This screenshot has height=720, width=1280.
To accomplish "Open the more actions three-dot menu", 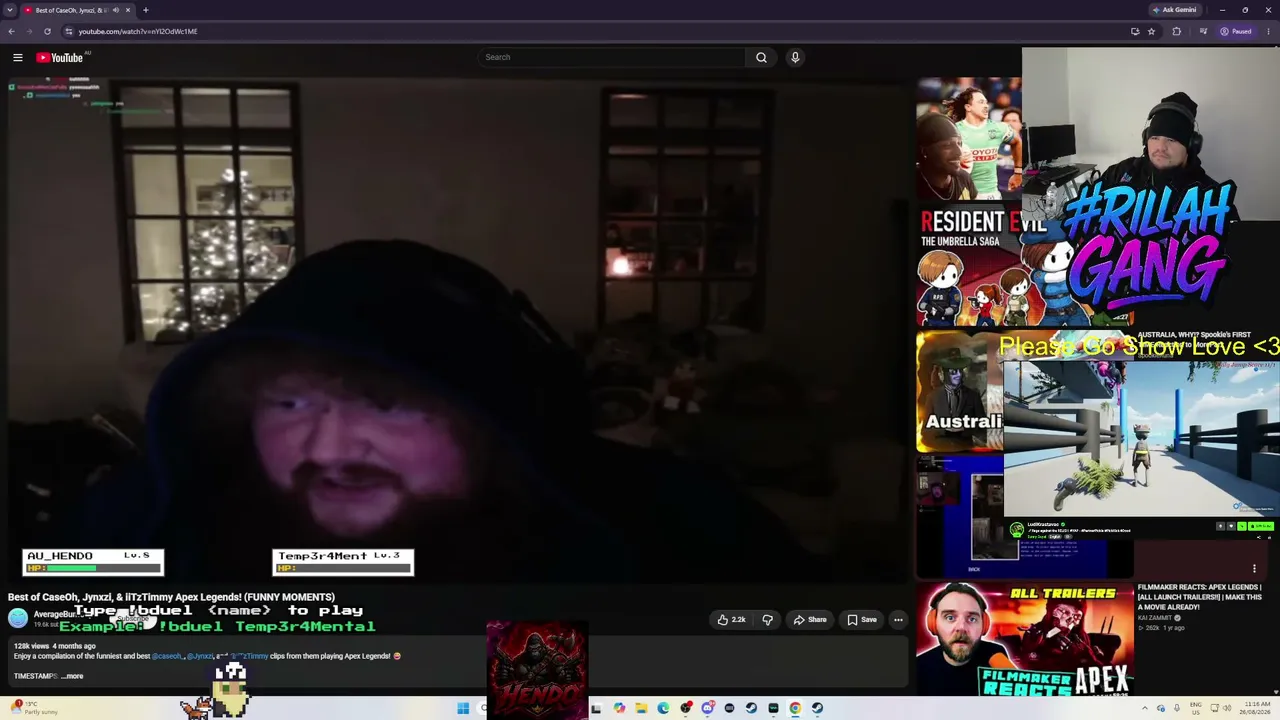I will [x=898, y=620].
